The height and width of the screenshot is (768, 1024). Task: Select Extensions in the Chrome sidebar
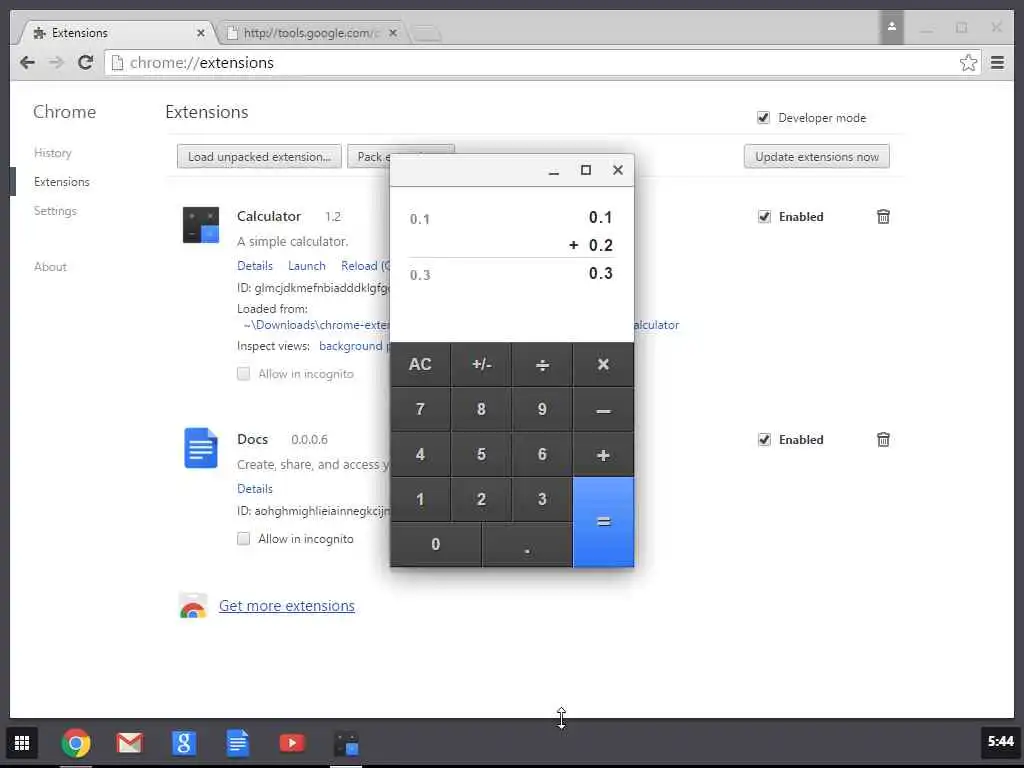(62, 182)
